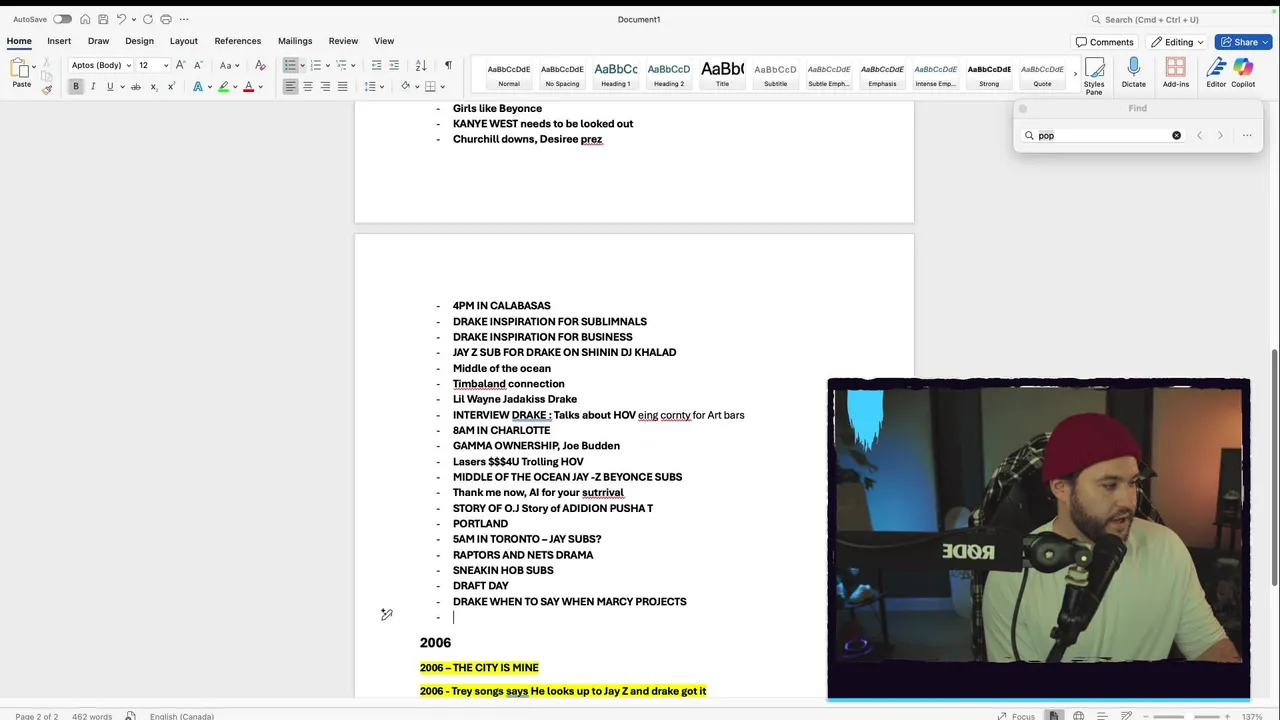1280x720 pixels.
Task: Click the Share button
Action: [x=1243, y=42]
